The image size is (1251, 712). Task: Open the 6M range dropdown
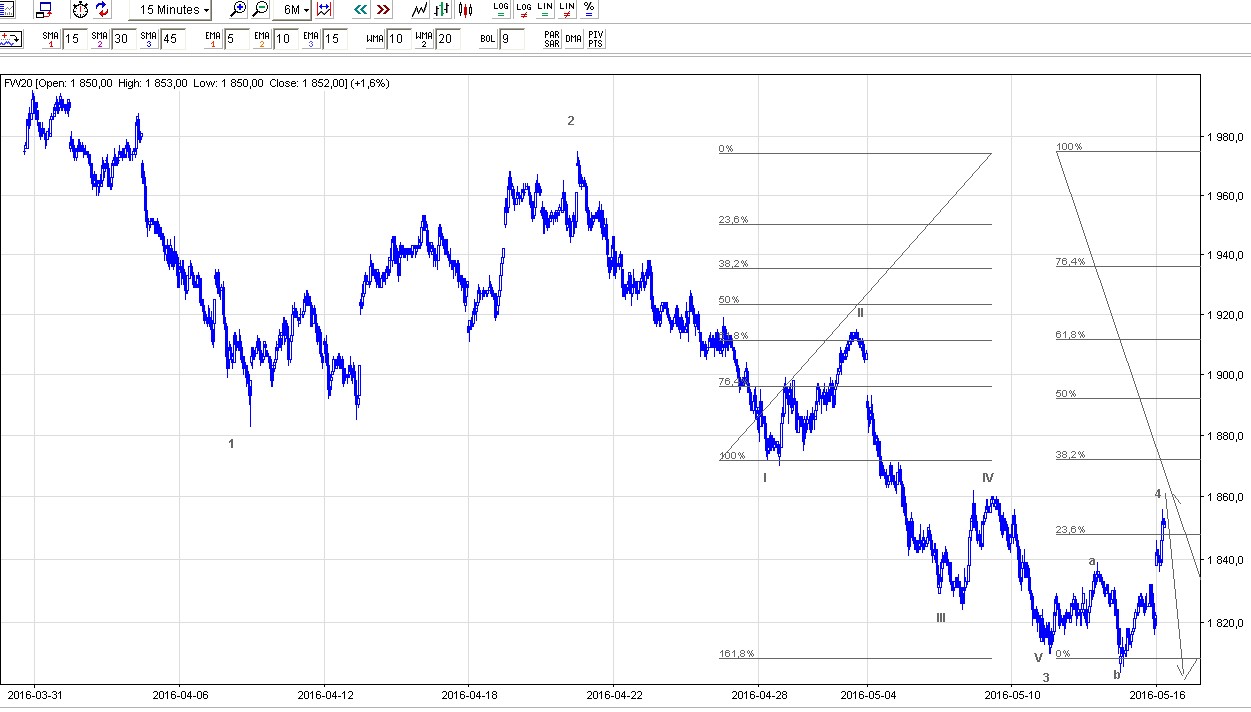pos(292,10)
